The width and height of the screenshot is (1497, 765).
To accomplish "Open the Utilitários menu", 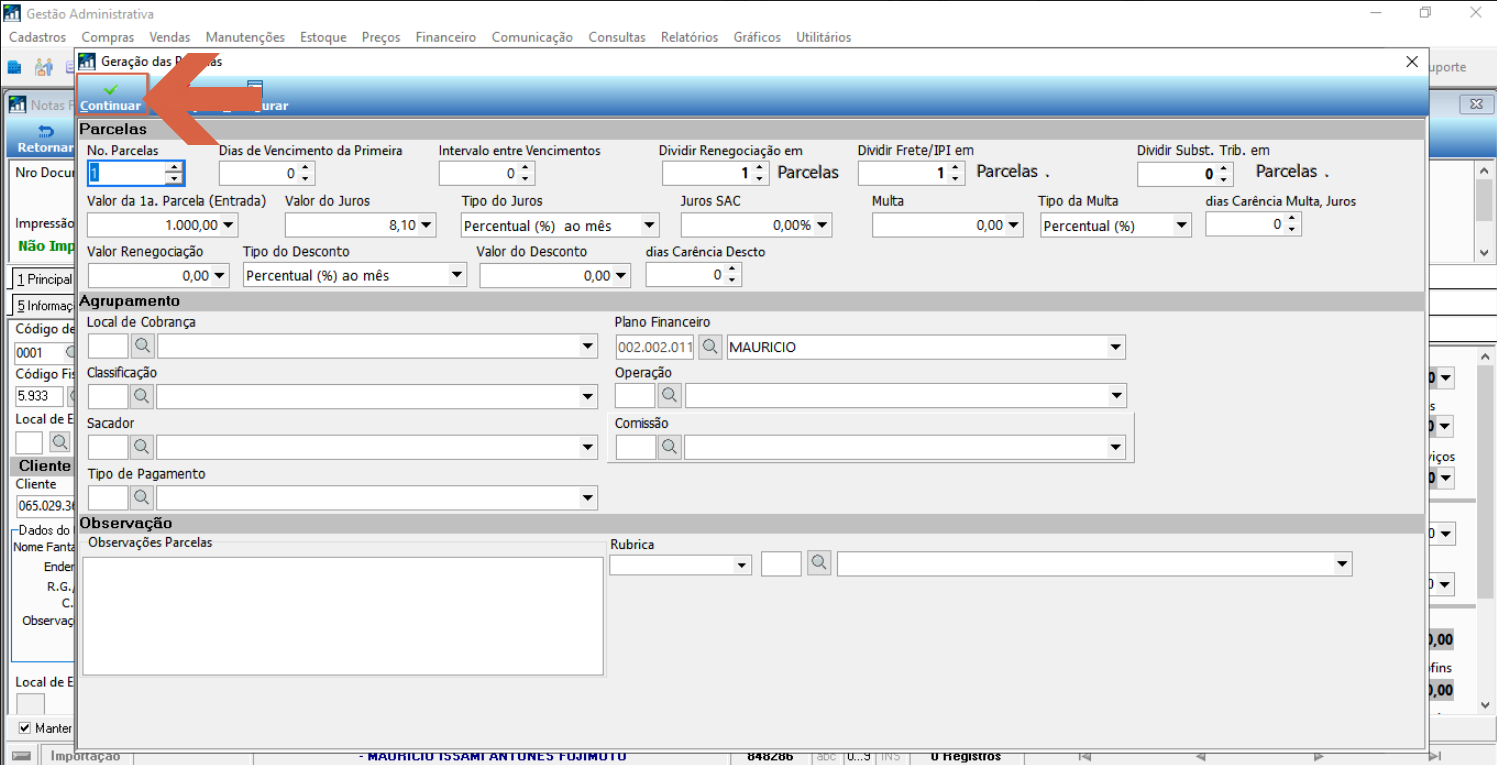I will pyautogui.click(x=824, y=37).
